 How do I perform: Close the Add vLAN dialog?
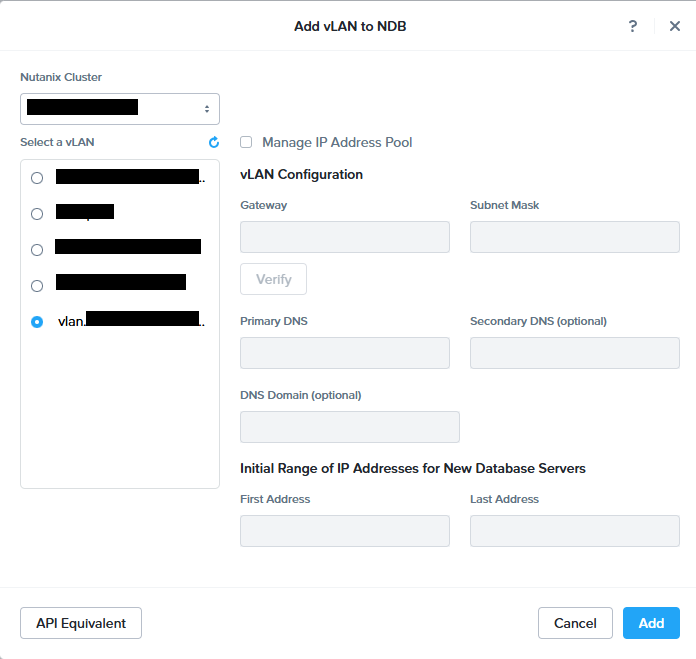click(674, 26)
